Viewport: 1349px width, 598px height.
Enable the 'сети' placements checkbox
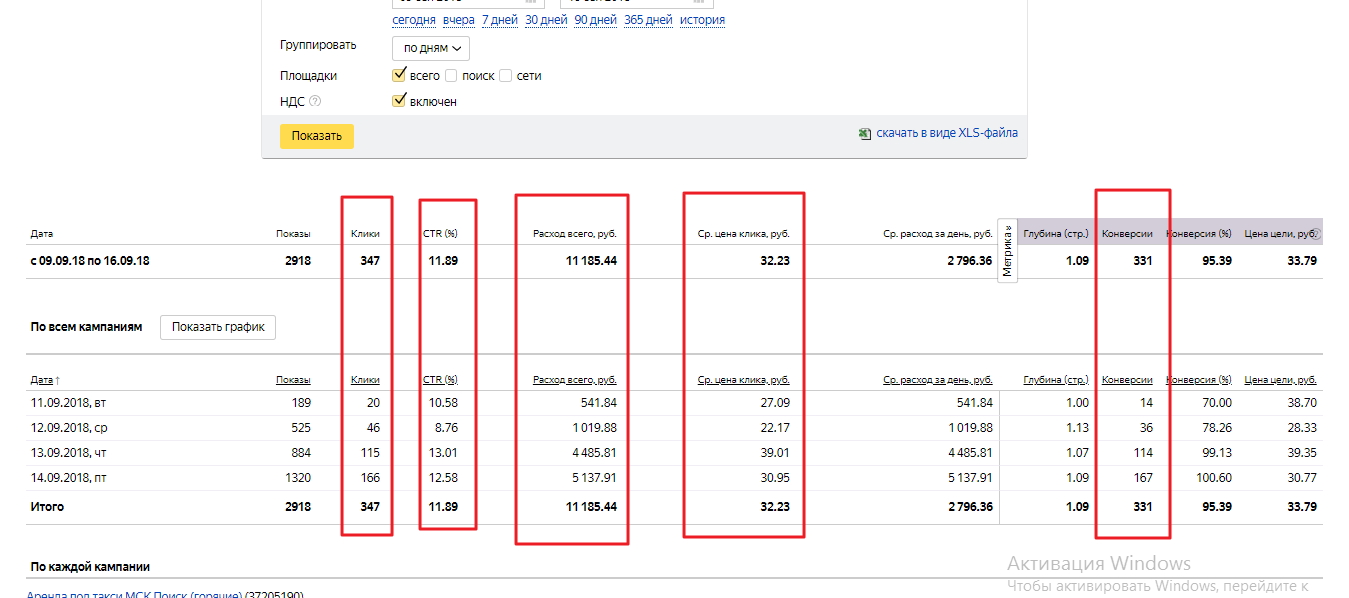pyautogui.click(x=505, y=75)
